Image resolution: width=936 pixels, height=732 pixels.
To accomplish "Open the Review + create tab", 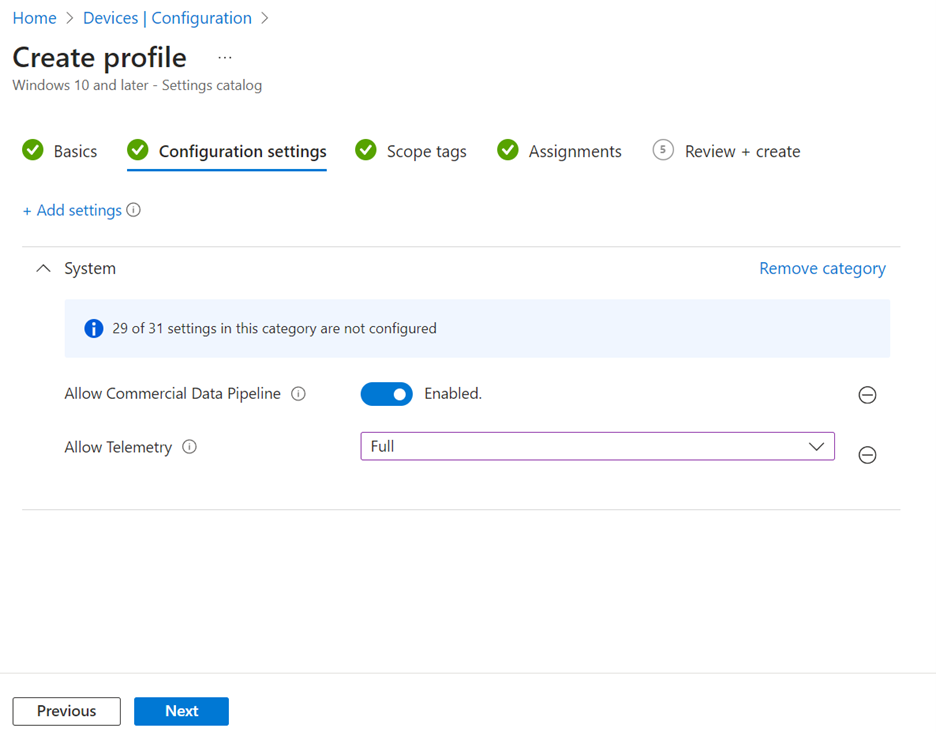I will [741, 152].
